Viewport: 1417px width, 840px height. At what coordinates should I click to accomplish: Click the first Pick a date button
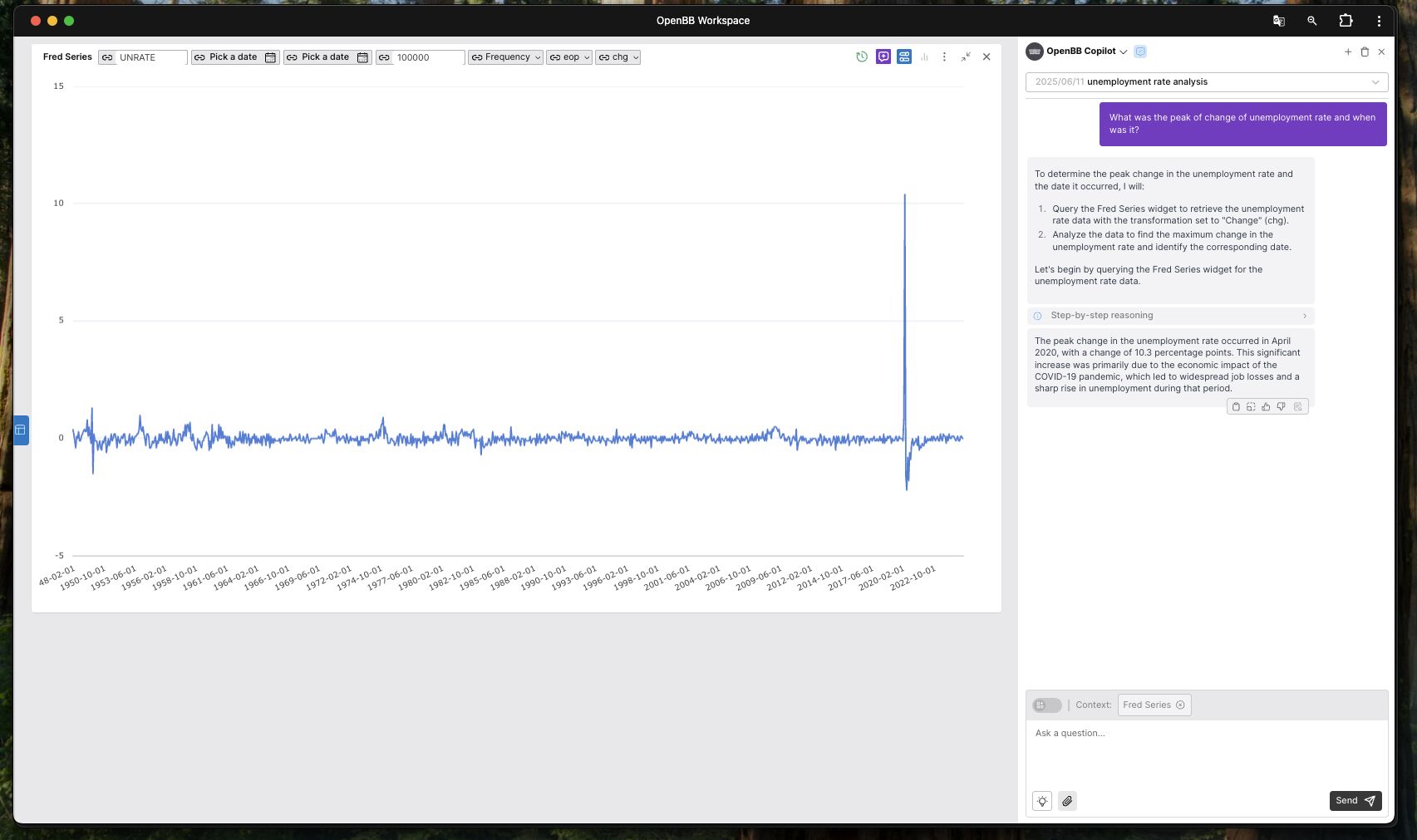(x=234, y=57)
